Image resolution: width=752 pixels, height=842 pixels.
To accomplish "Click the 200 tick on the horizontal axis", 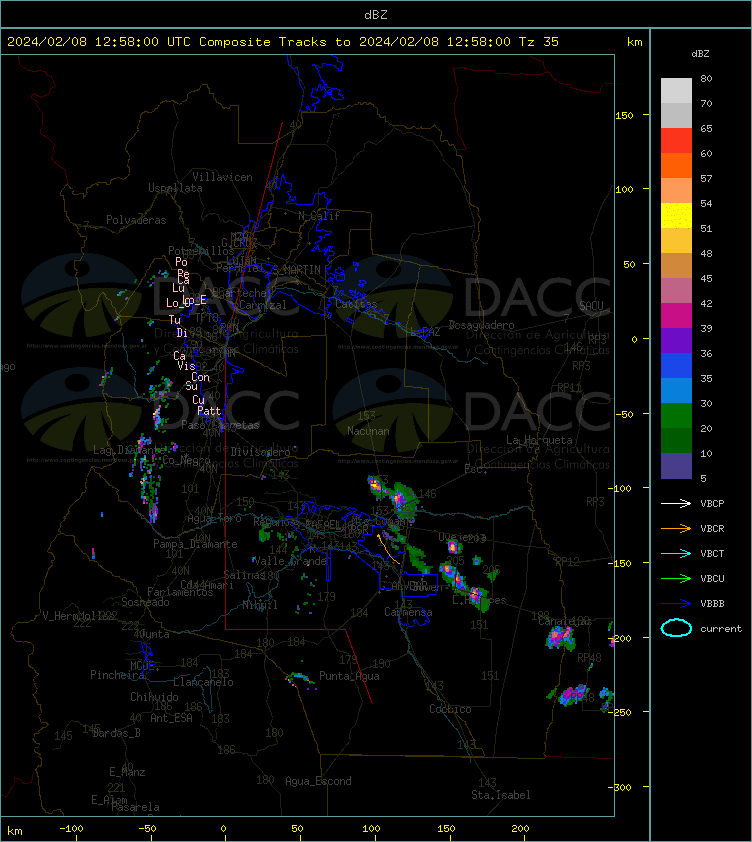I will click(520, 829).
